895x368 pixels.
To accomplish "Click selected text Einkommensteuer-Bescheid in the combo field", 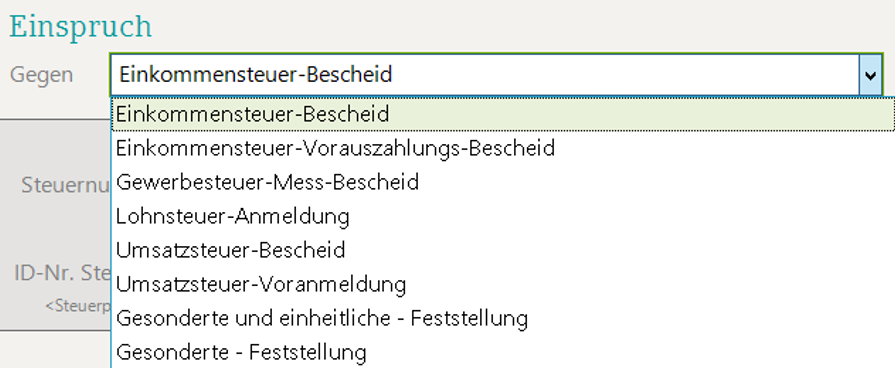I will (x=256, y=75).
